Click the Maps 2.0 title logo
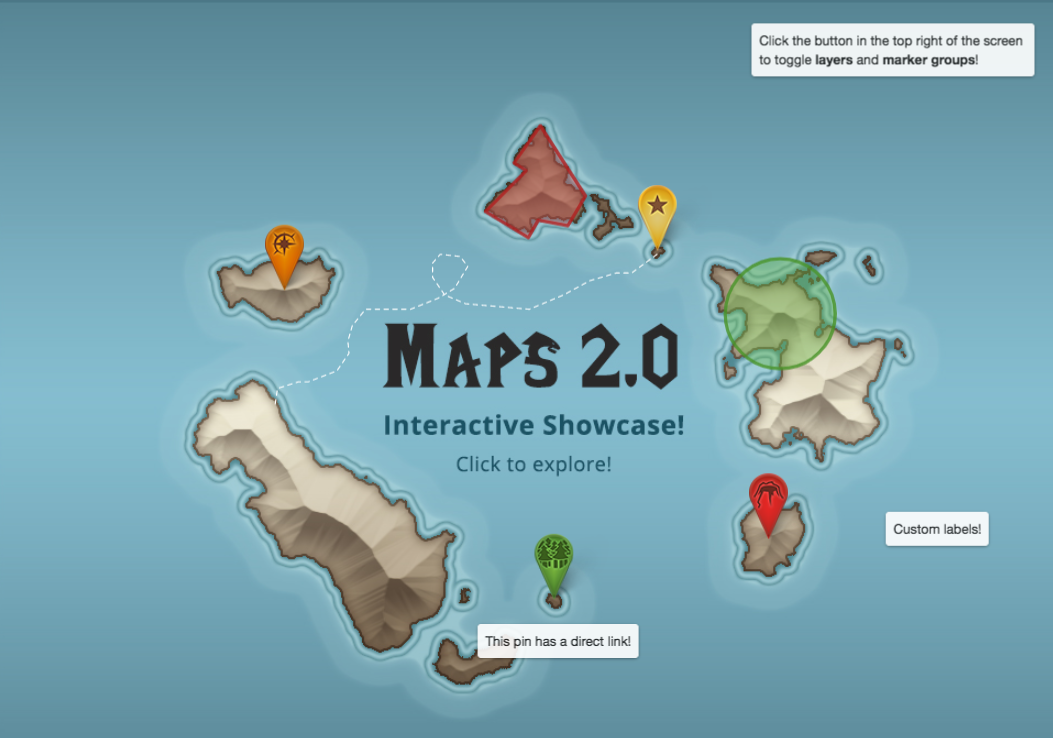The height and width of the screenshot is (738, 1053). (x=532, y=357)
